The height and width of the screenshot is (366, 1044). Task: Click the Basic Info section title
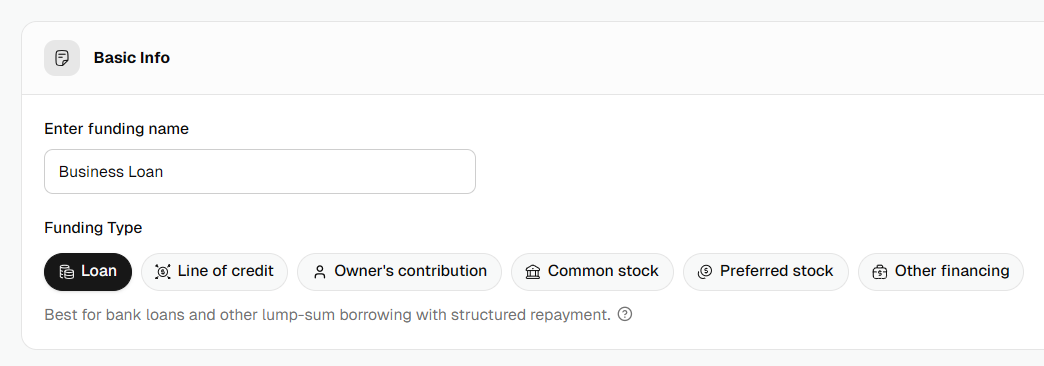132,58
